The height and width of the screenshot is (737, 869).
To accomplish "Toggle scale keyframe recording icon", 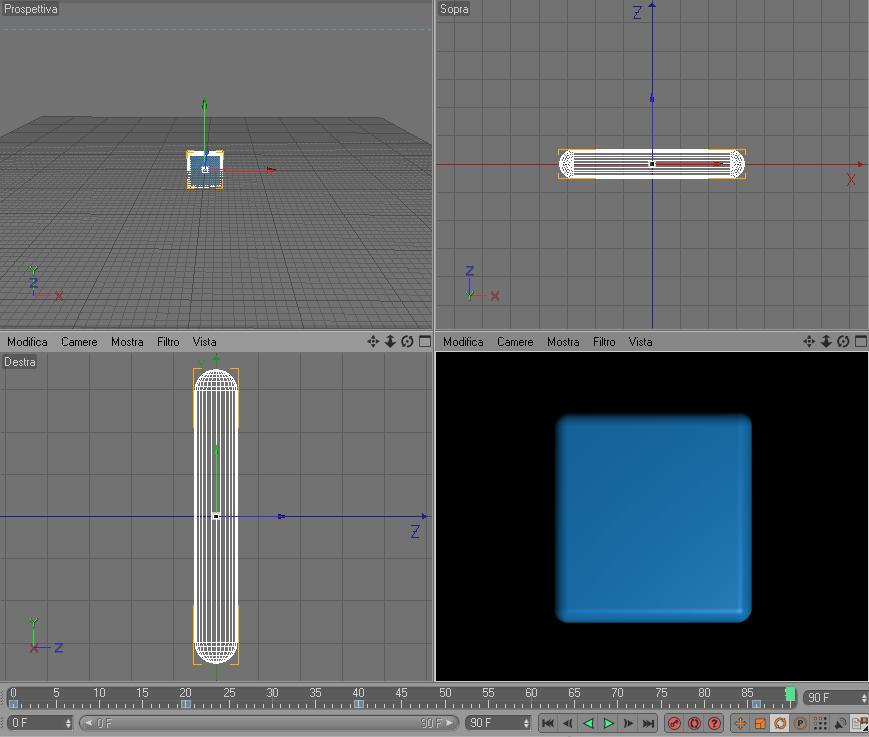I will [x=760, y=723].
